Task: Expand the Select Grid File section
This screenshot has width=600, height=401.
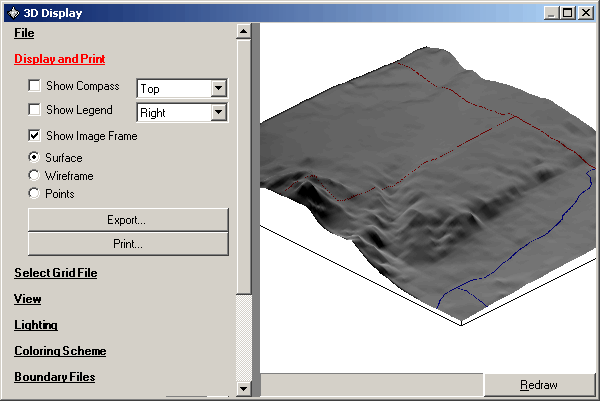Action: pos(56,273)
